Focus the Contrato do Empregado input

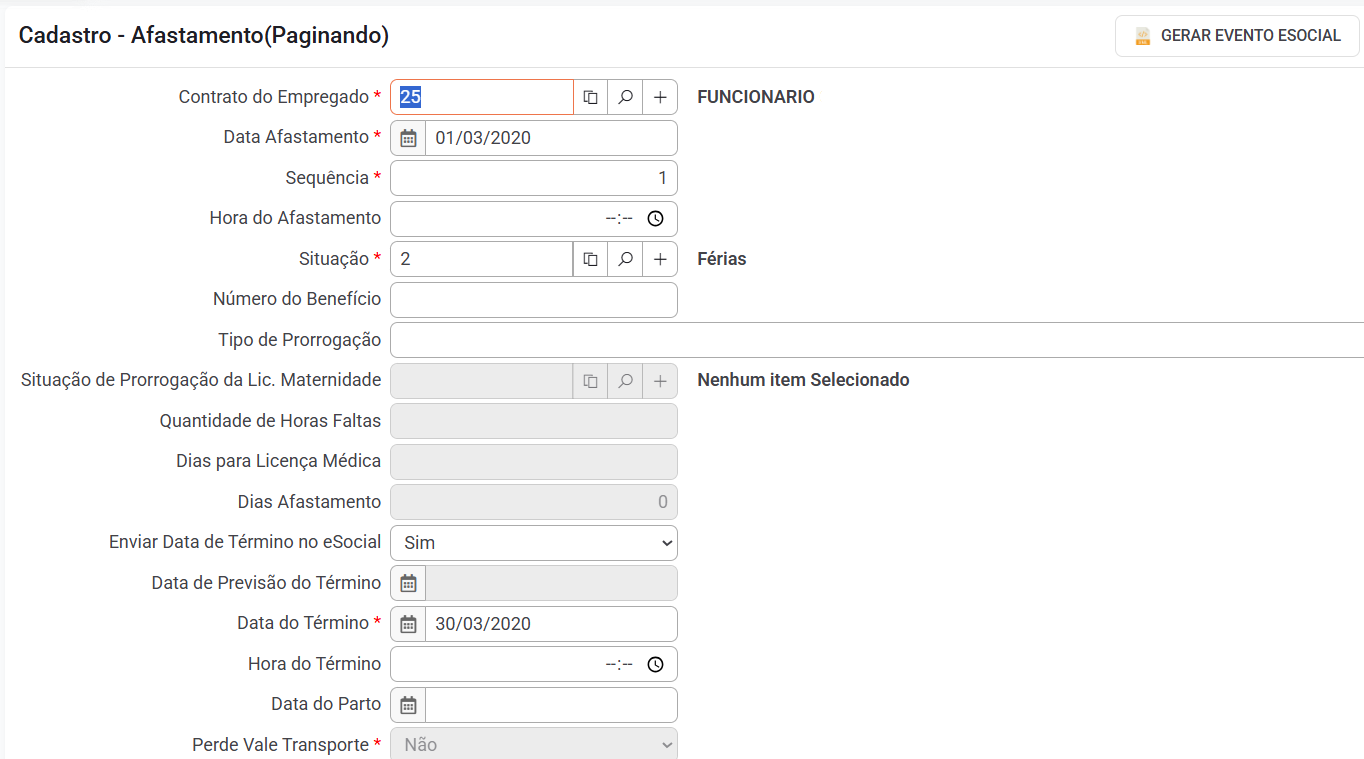coord(482,98)
